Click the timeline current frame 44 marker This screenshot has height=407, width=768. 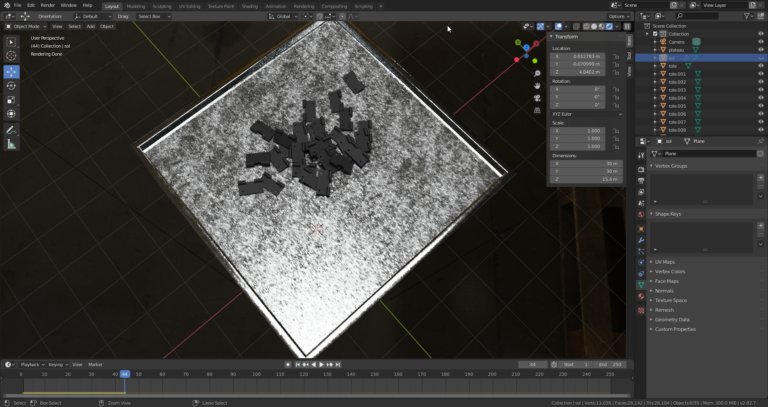tap(125, 374)
